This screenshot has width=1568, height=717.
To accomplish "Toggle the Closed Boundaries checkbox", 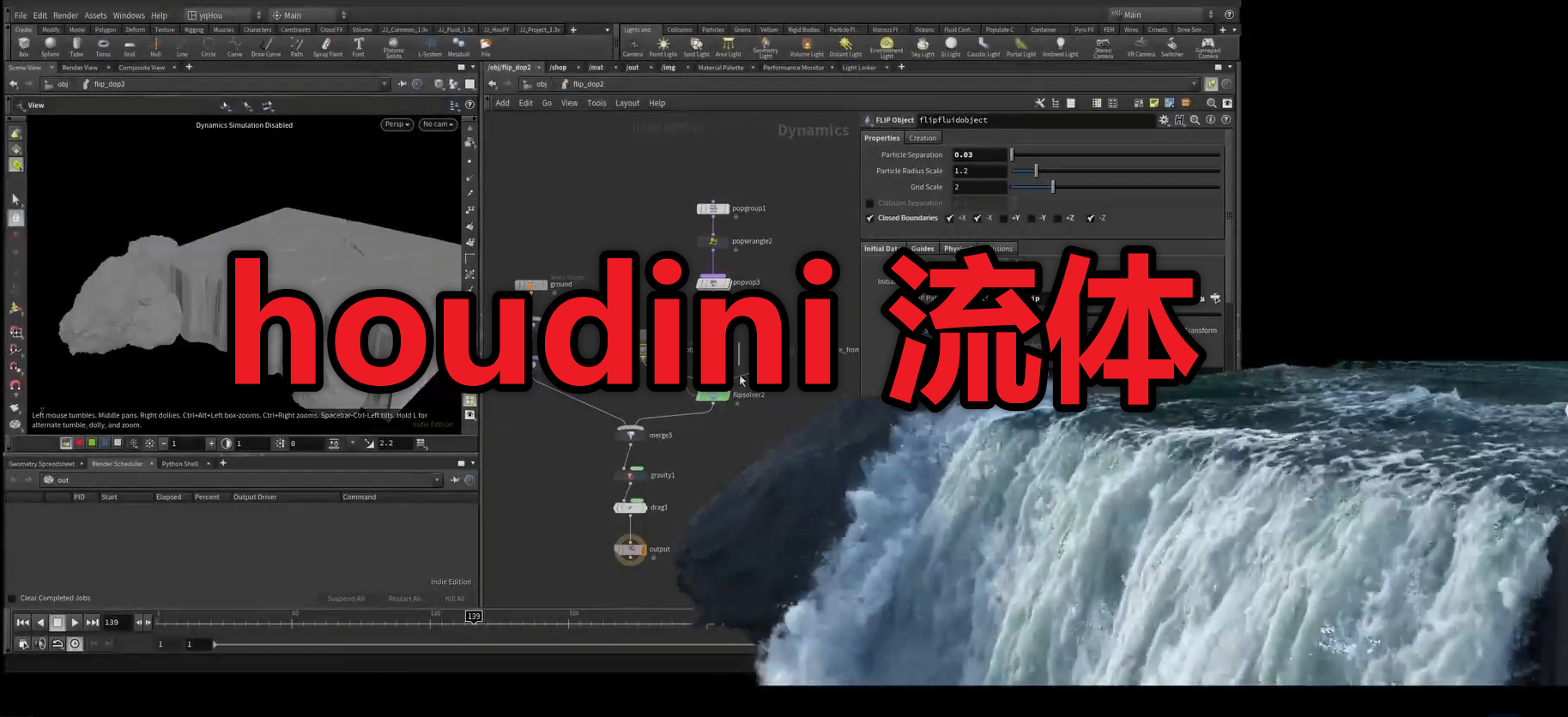I will pos(870,219).
